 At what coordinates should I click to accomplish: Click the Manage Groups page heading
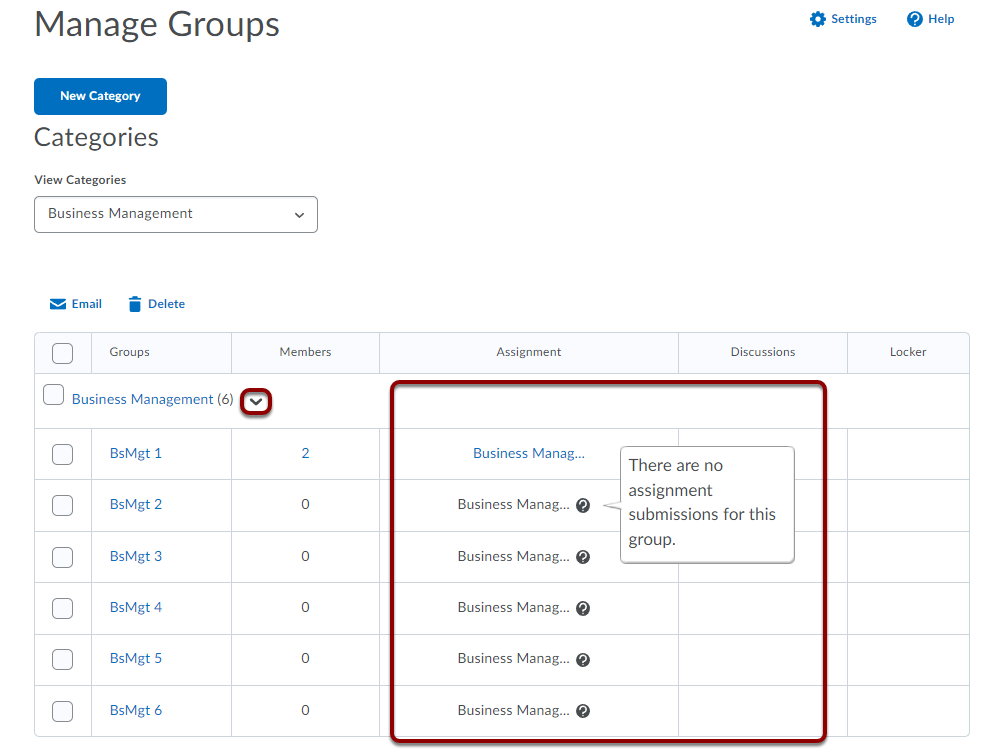[x=157, y=24]
